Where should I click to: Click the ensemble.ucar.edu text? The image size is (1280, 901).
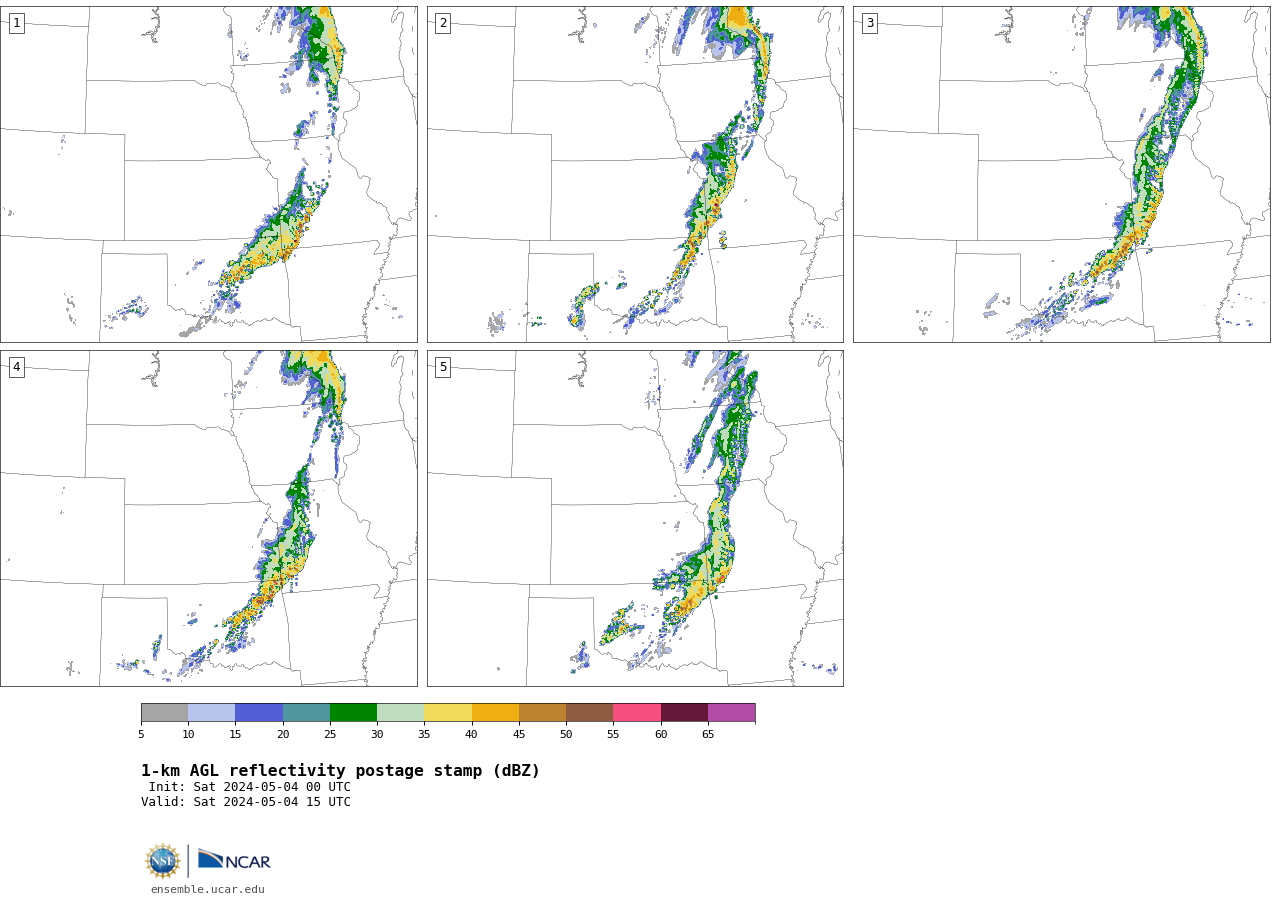[208, 889]
